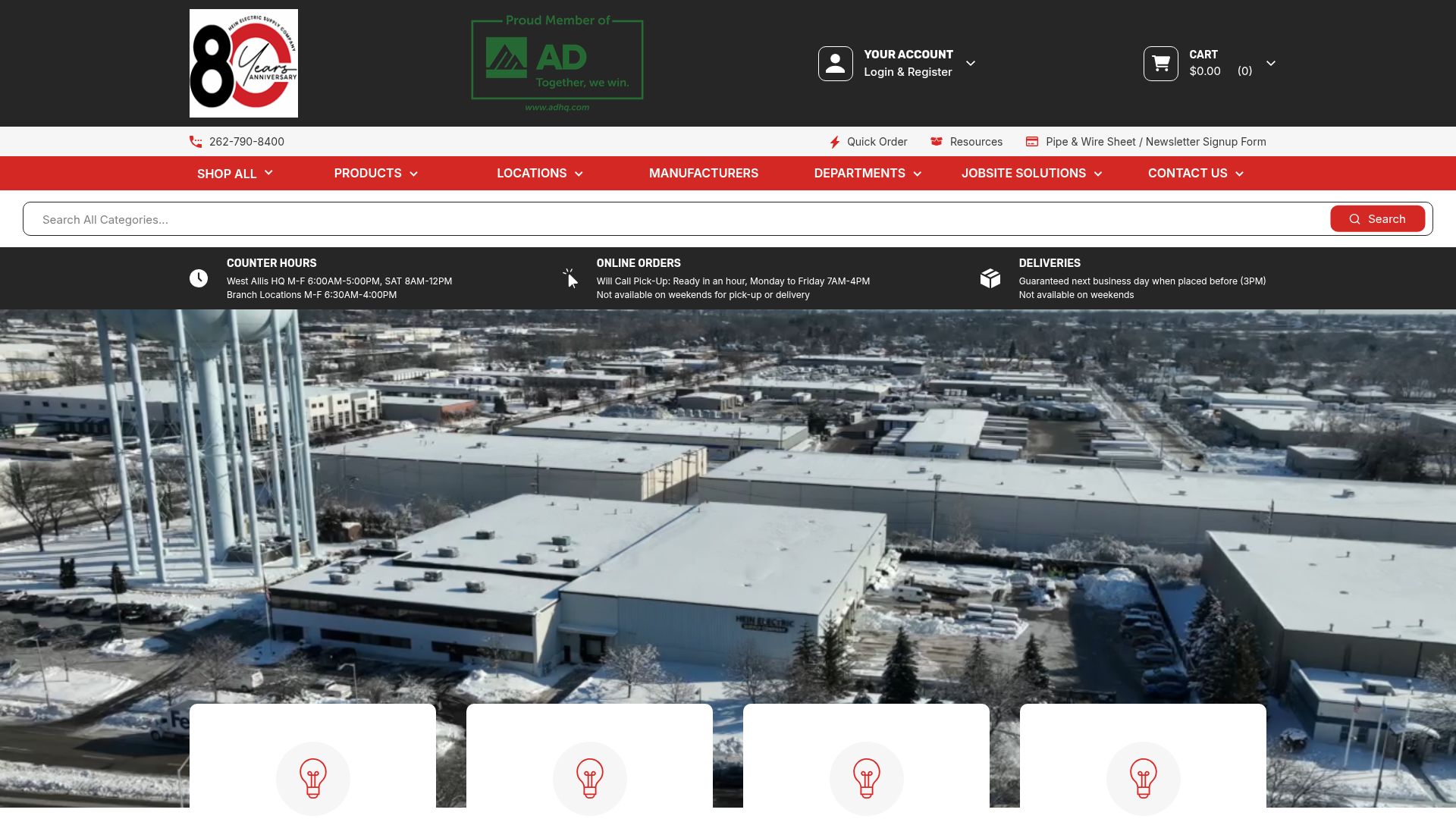Click the cart total $0.00 text

pos(1205,71)
